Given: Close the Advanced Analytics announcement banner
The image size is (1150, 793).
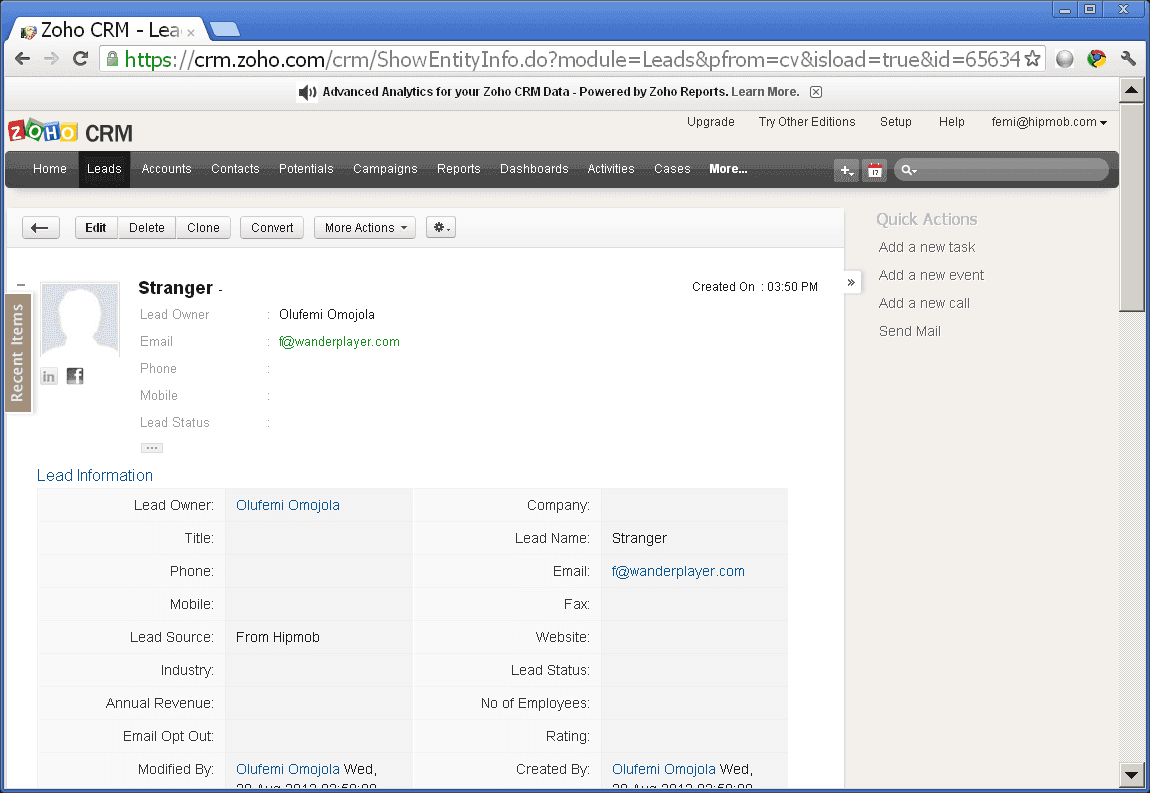Looking at the screenshot, I should [x=816, y=92].
